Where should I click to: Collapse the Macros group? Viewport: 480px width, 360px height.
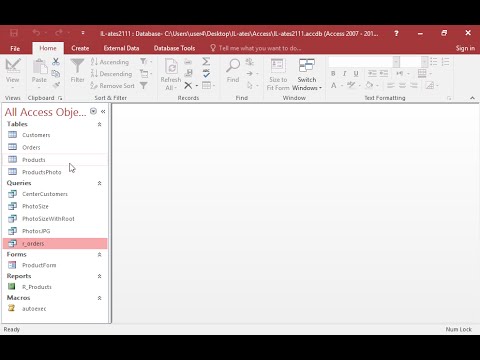point(99,298)
